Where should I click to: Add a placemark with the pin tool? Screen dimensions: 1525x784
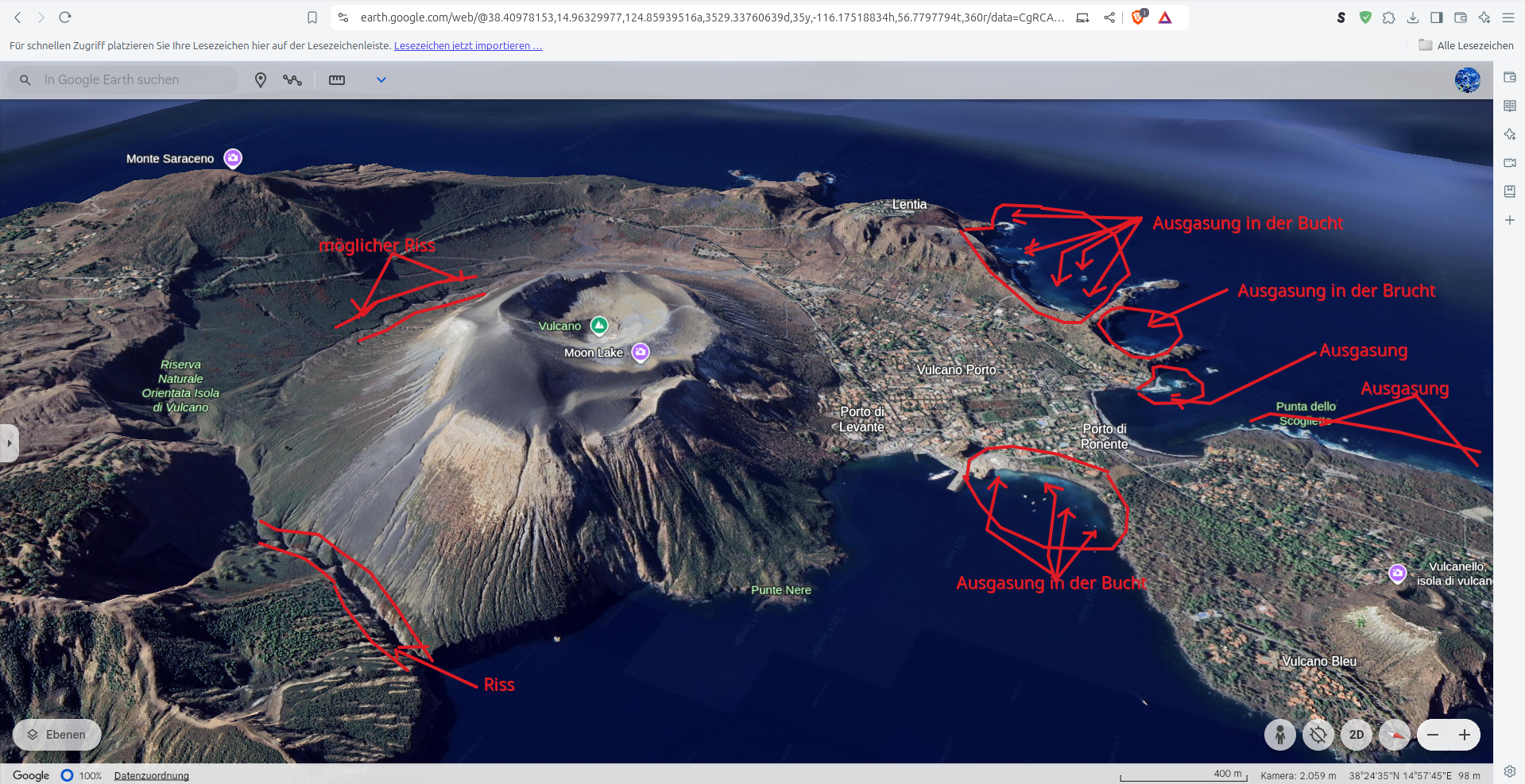[261, 79]
